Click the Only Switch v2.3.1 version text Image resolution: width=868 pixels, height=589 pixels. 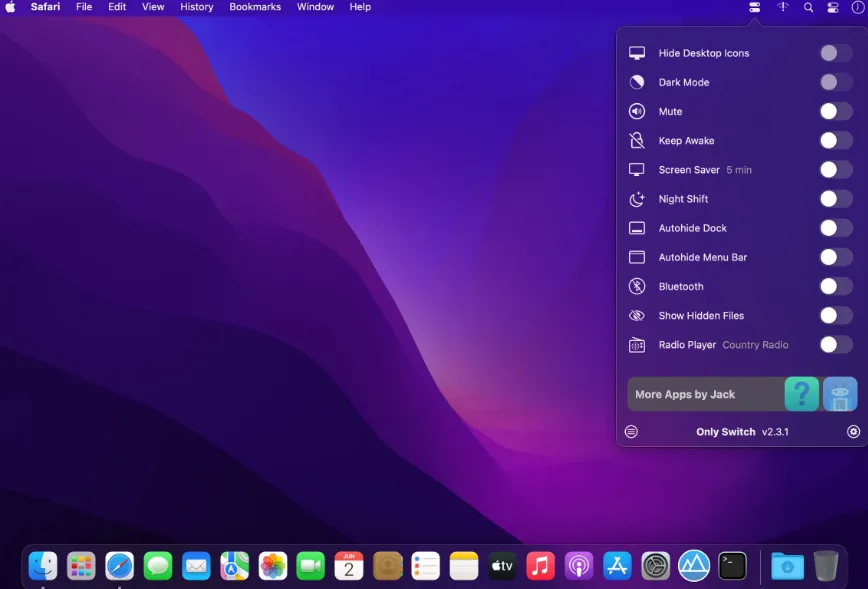(742, 432)
